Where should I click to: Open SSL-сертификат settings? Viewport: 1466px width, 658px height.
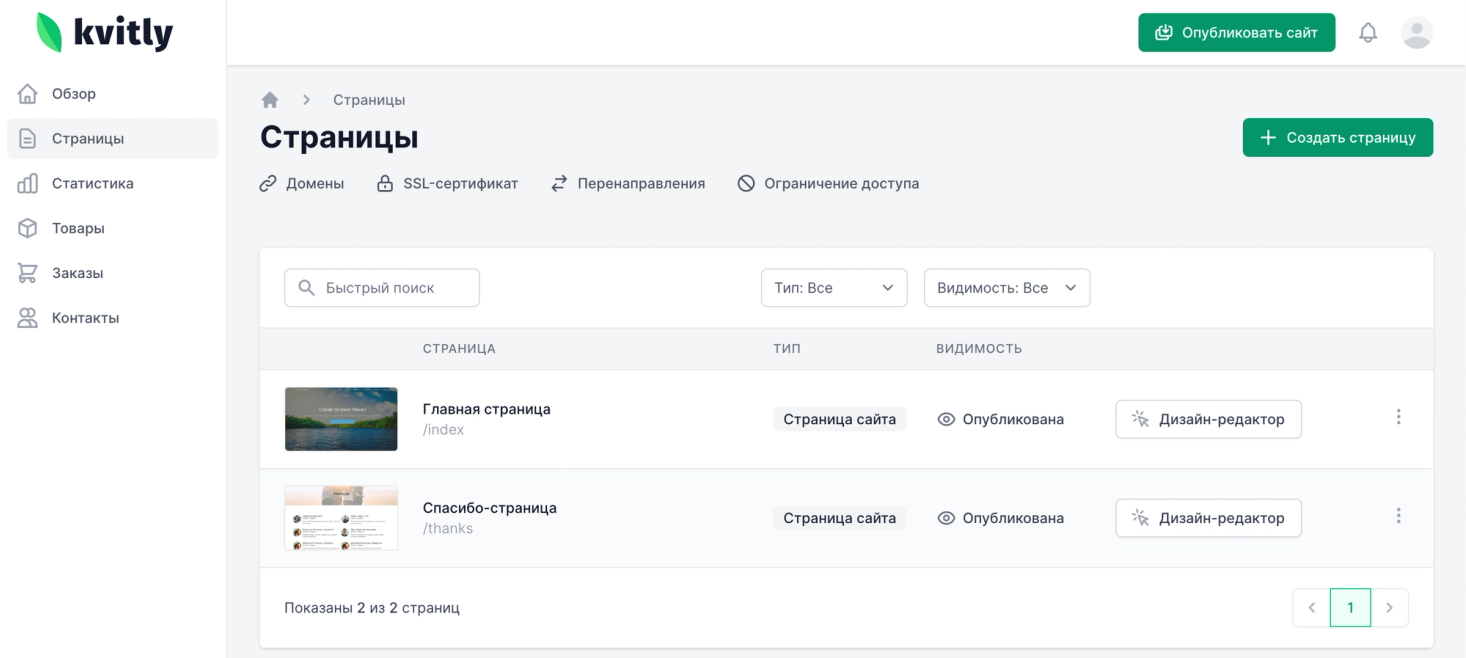pyautogui.click(x=447, y=184)
